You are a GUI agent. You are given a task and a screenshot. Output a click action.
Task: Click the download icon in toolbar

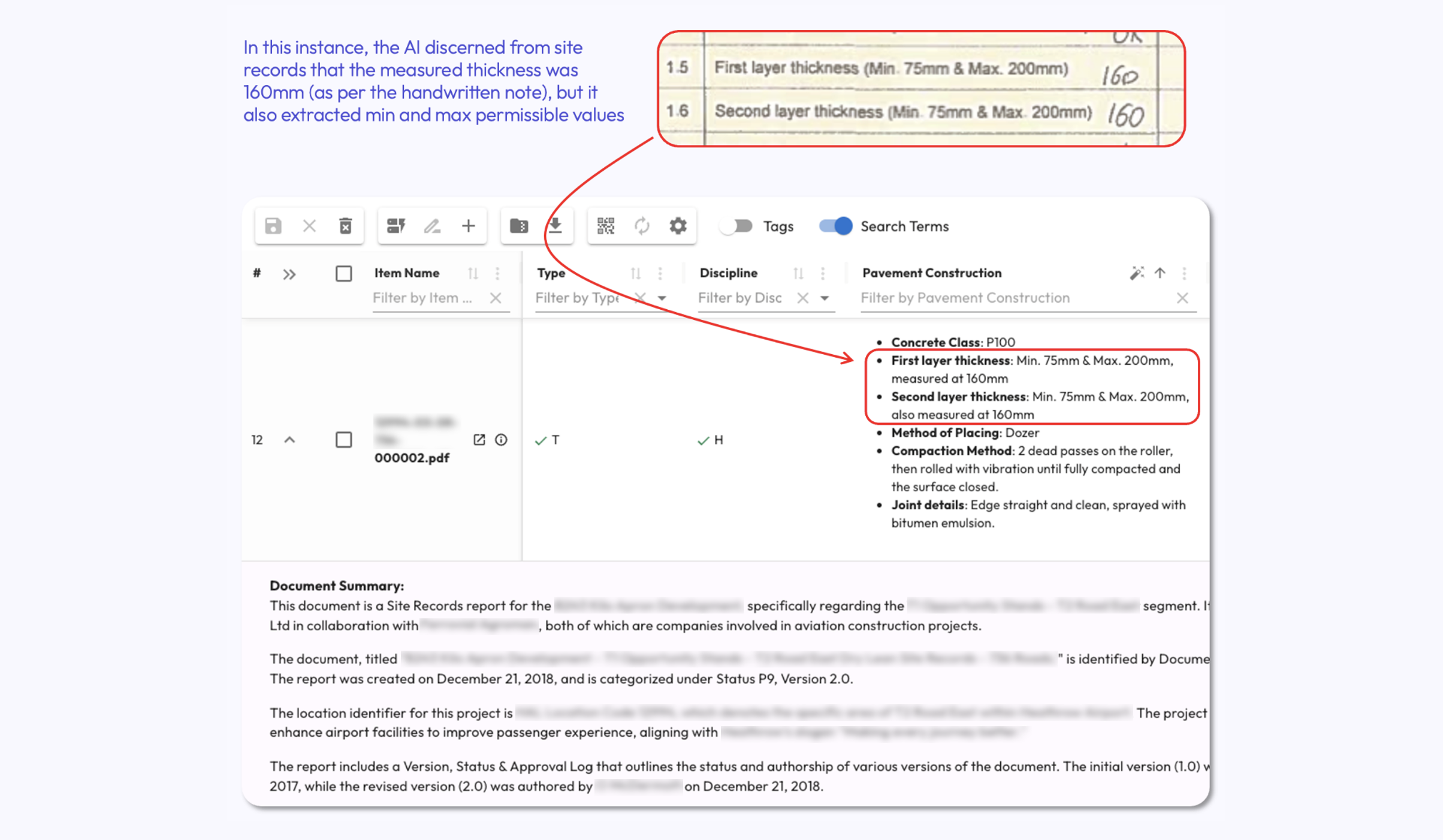tap(555, 226)
